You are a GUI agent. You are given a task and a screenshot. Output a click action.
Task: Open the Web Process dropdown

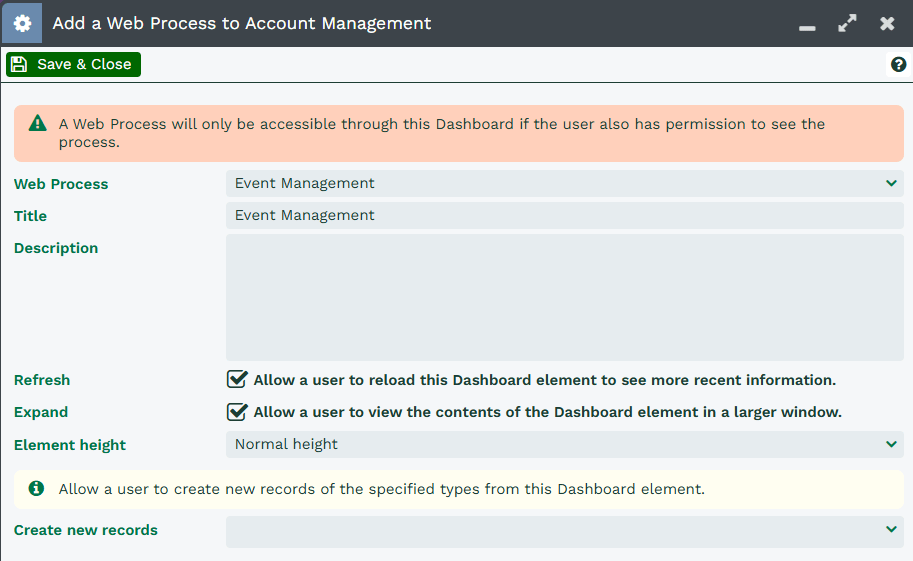[564, 183]
